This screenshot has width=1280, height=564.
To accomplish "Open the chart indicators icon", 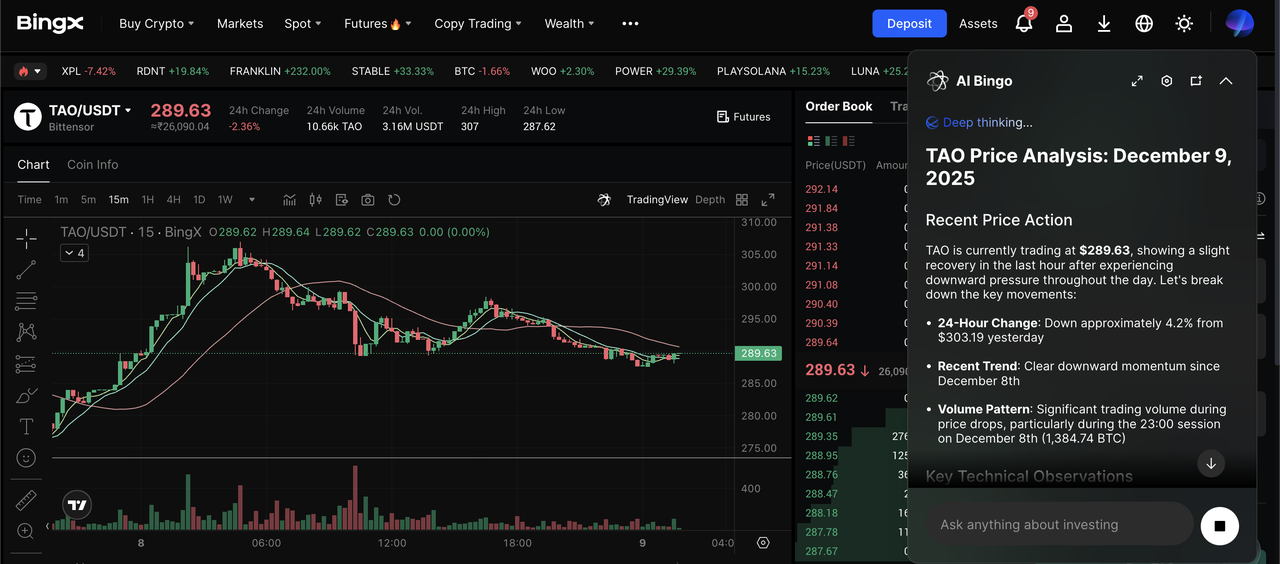I will 290,200.
